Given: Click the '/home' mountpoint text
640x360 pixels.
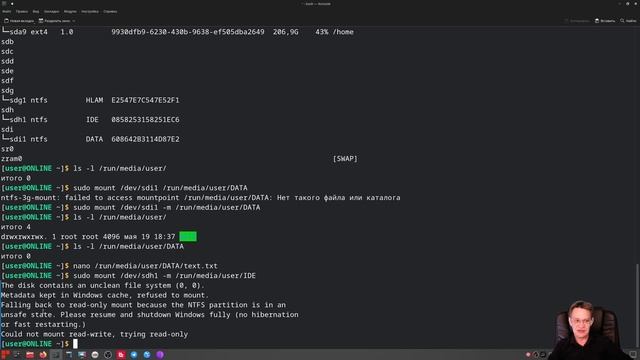Looking at the screenshot, I should tap(343, 32).
